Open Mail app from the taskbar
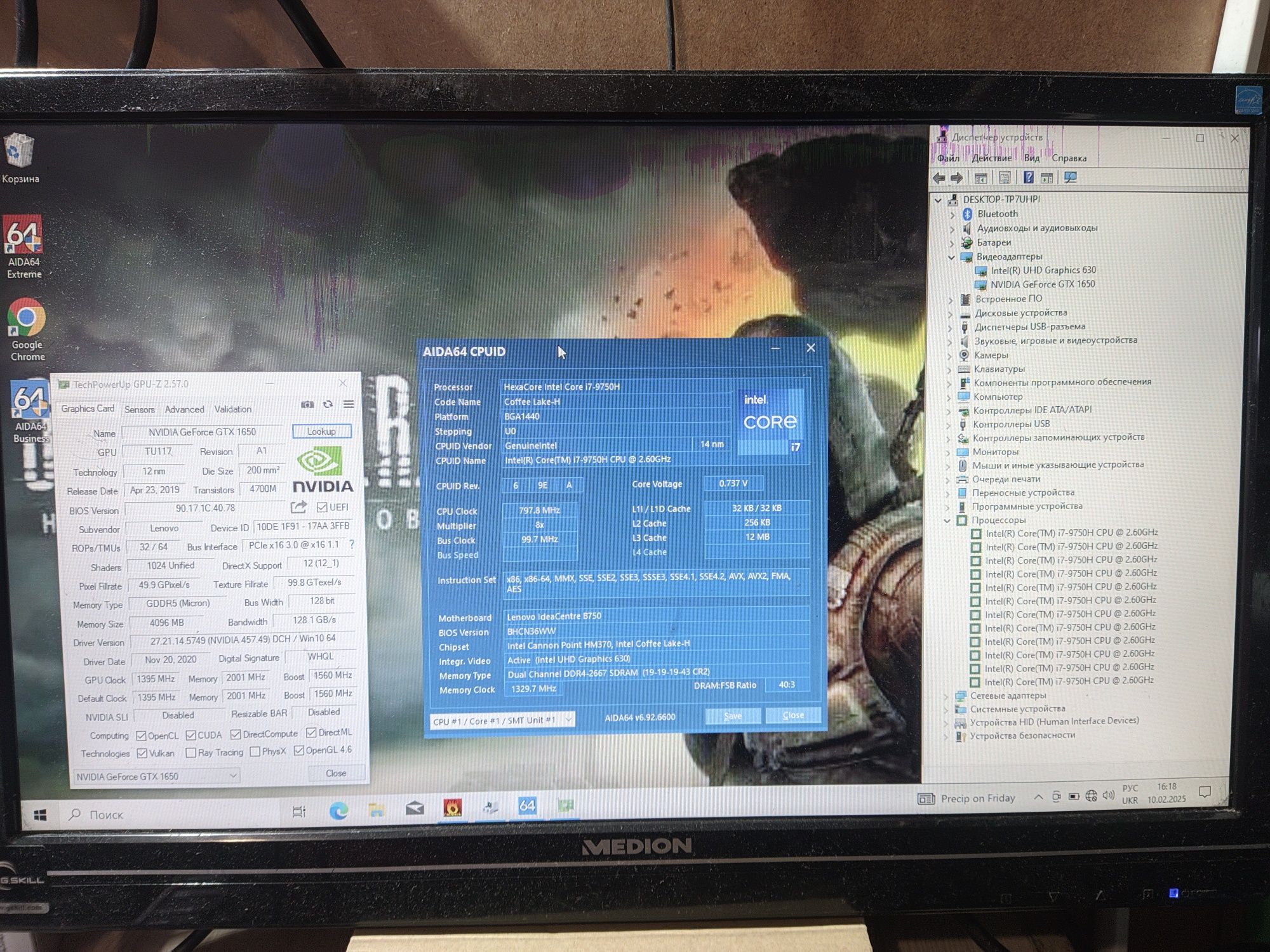 [x=415, y=809]
